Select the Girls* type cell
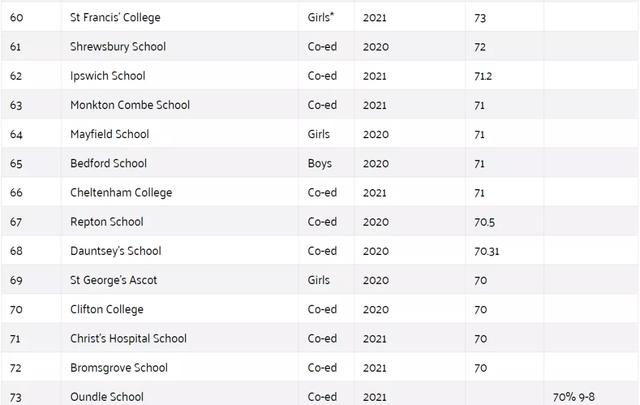The height and width of the screenshot is (405, 640). coord(321,18)
